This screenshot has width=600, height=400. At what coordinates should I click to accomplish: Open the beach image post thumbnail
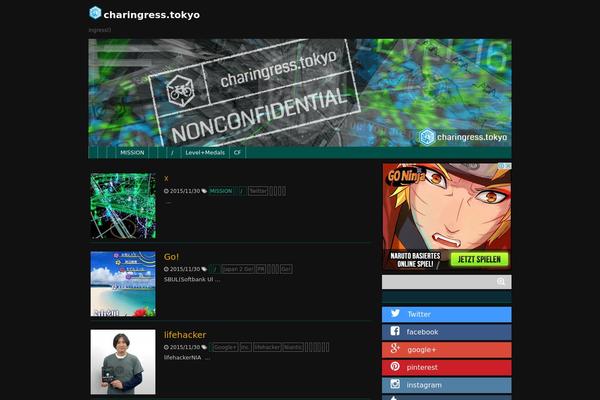click(x=123, y=284)
